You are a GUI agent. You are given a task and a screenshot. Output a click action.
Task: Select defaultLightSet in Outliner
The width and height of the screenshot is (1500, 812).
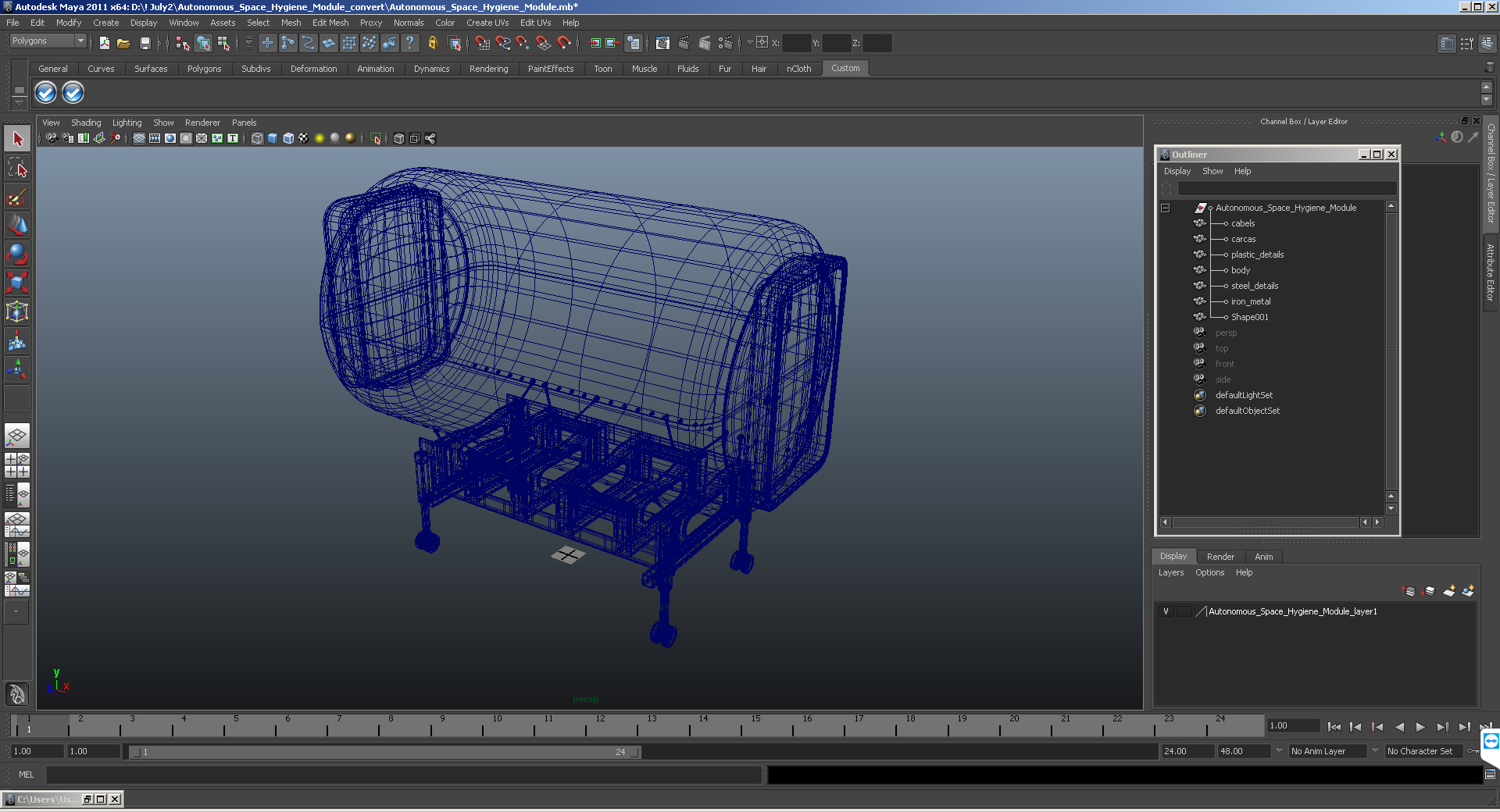[1244, 395]
